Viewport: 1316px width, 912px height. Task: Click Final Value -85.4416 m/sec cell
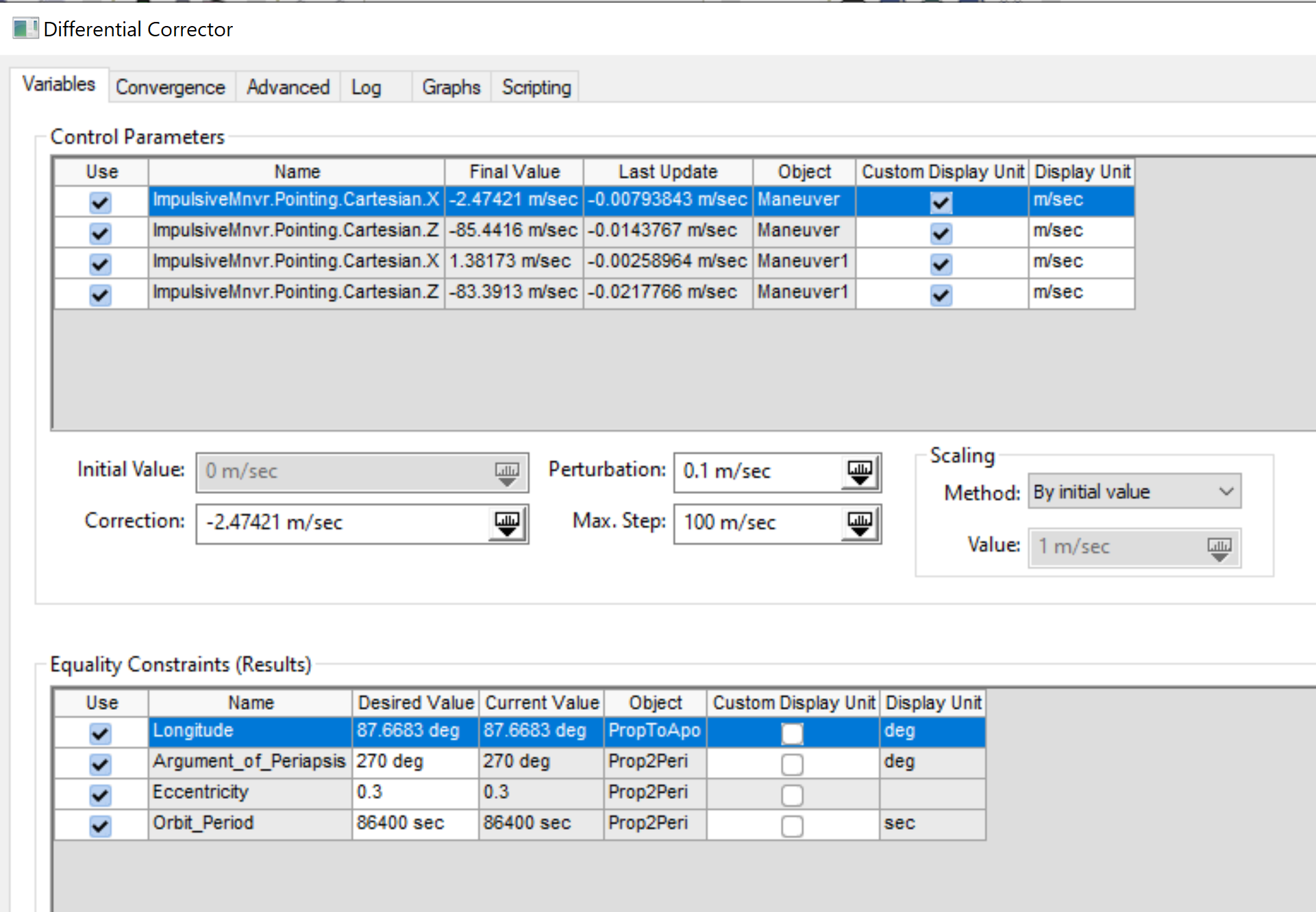[514, 230]
